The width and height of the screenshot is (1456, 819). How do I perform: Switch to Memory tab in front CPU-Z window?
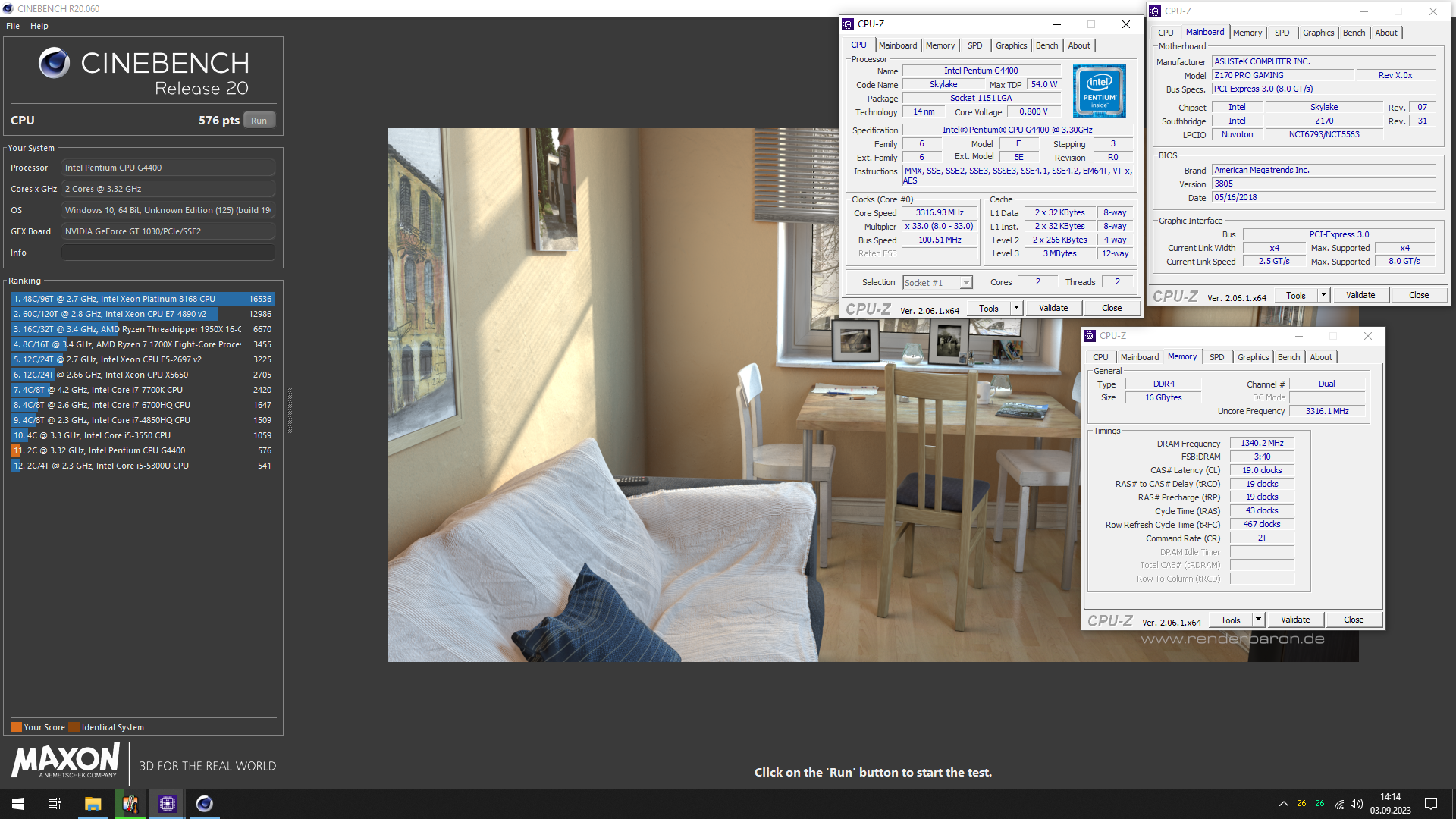(940, 45)
